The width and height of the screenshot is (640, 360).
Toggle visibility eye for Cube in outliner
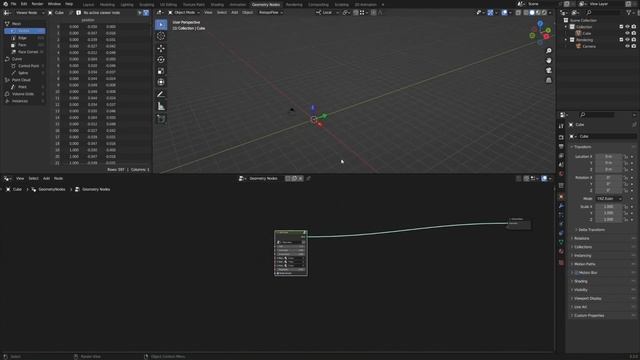(627, 33)
